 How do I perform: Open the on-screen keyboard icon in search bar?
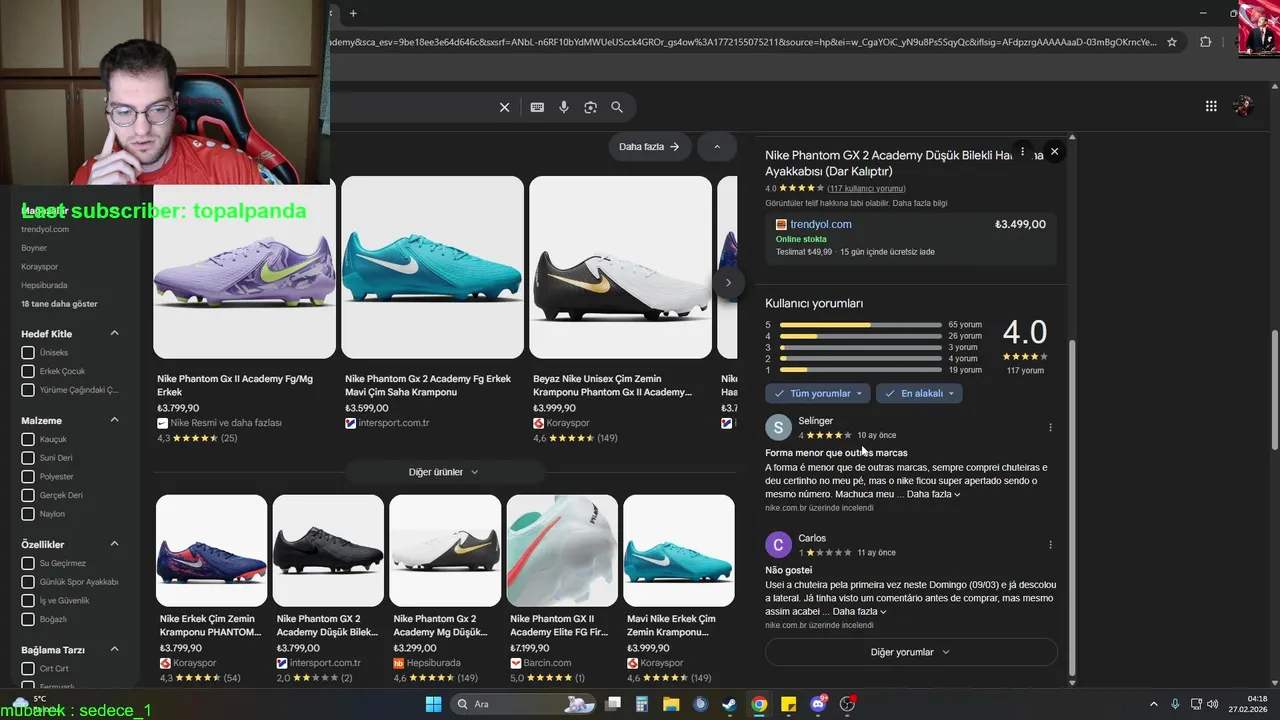[x=537, y=107]
